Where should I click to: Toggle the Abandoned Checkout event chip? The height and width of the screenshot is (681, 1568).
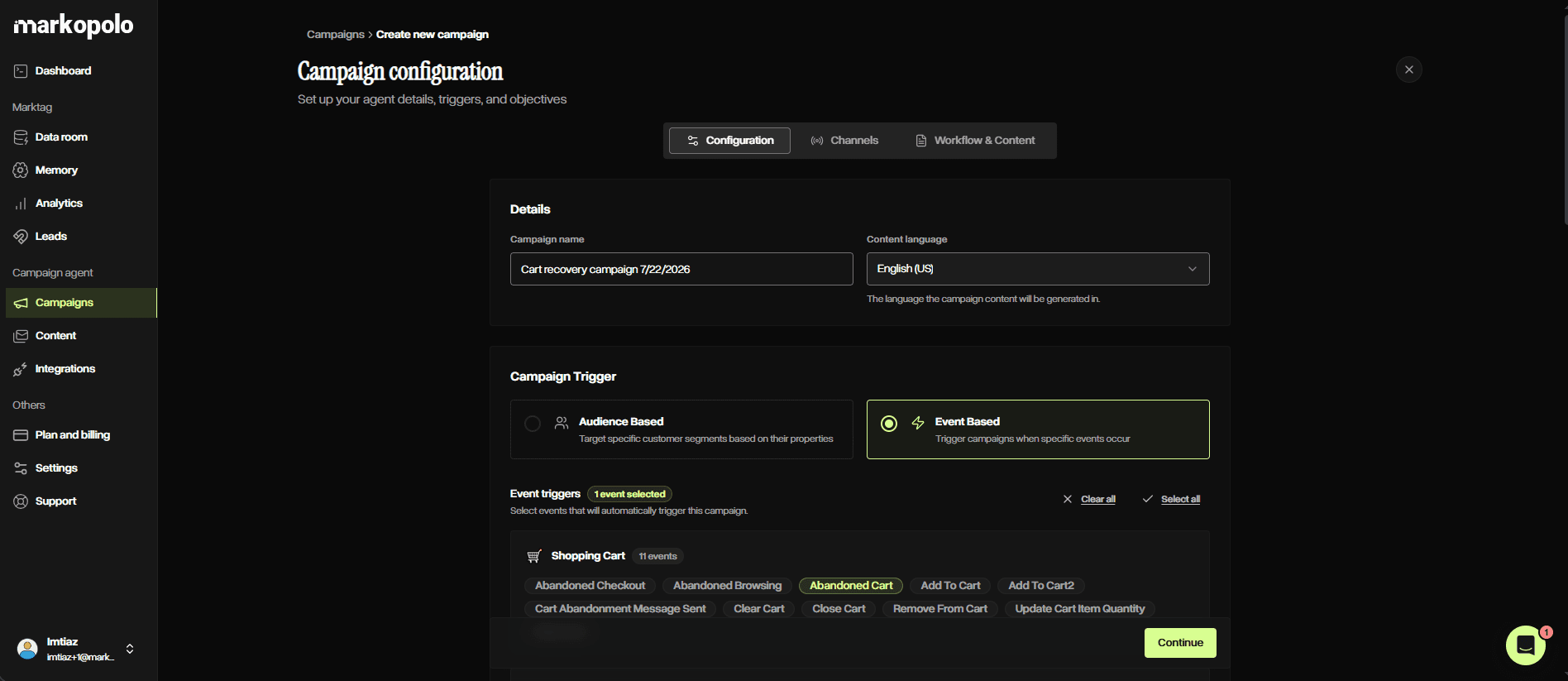coord(590,586)
